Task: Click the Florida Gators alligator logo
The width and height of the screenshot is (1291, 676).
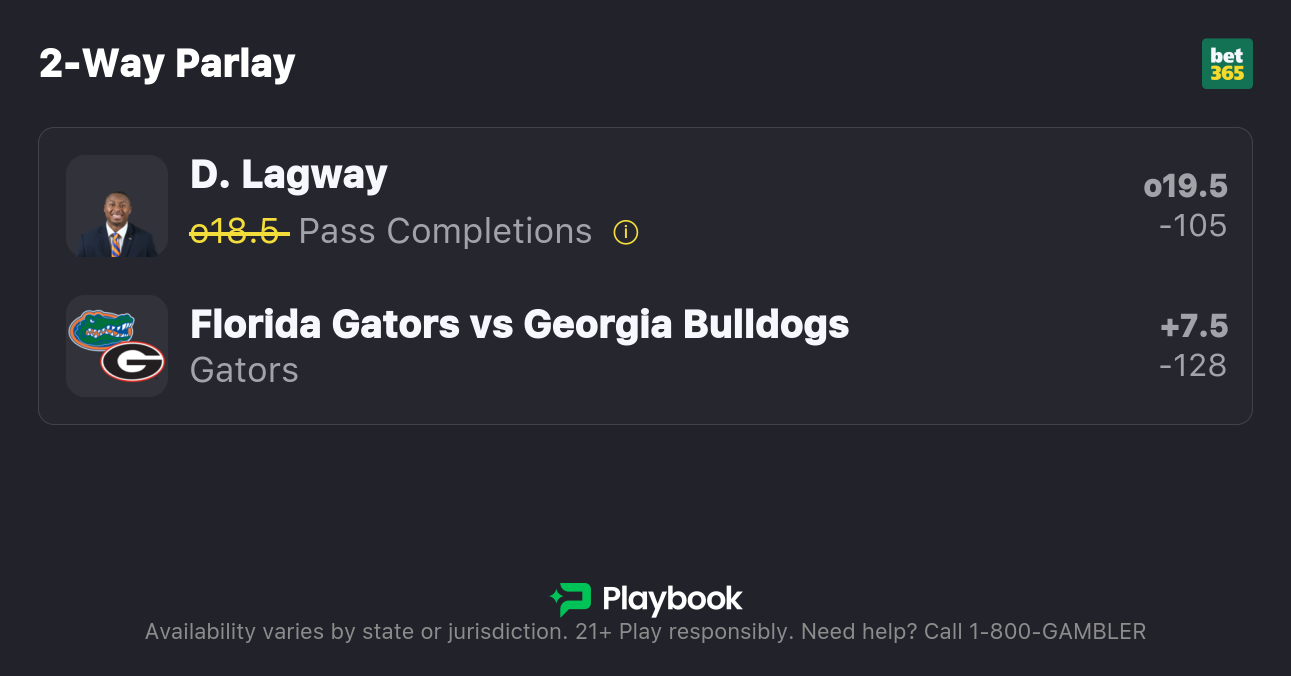Action: [101, 328]
